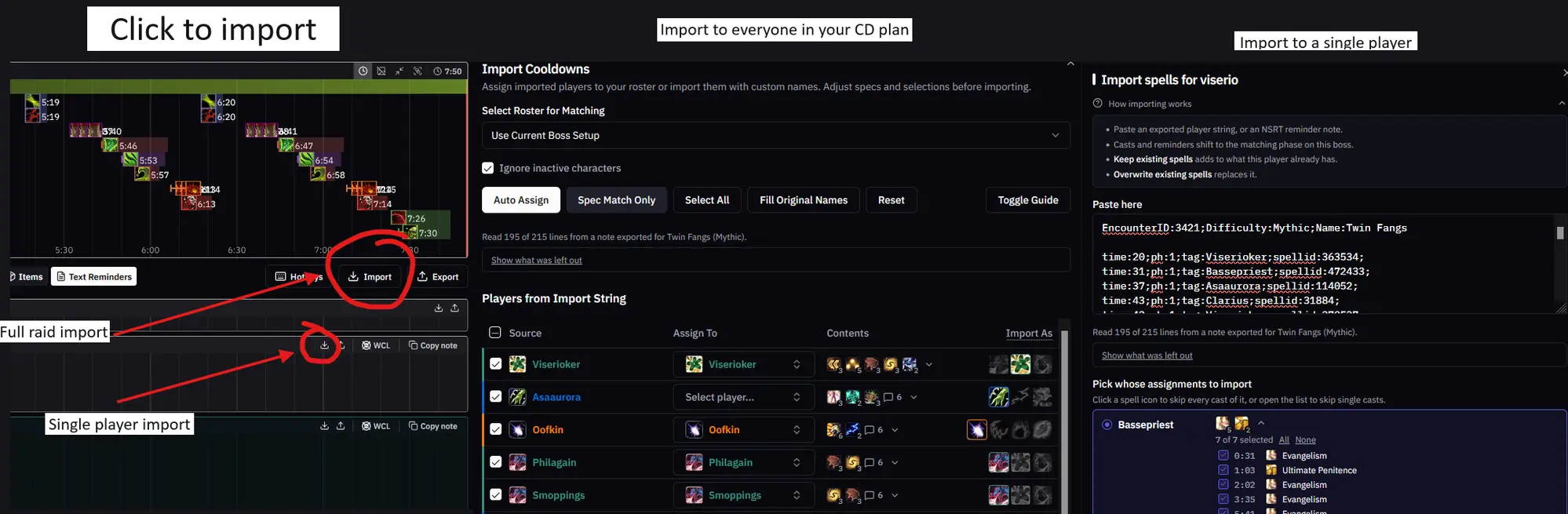
Task: Expand the Asaaurora contents chevron
Action: click(x=913, y=397)
